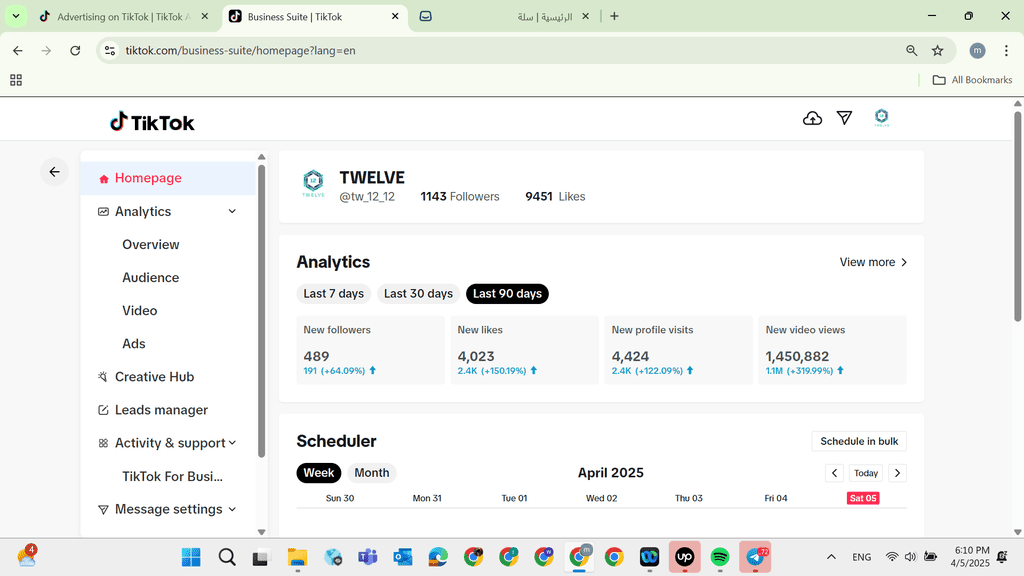
Task: Collapse the Analytics sidebar section
Action: (232, 212)
